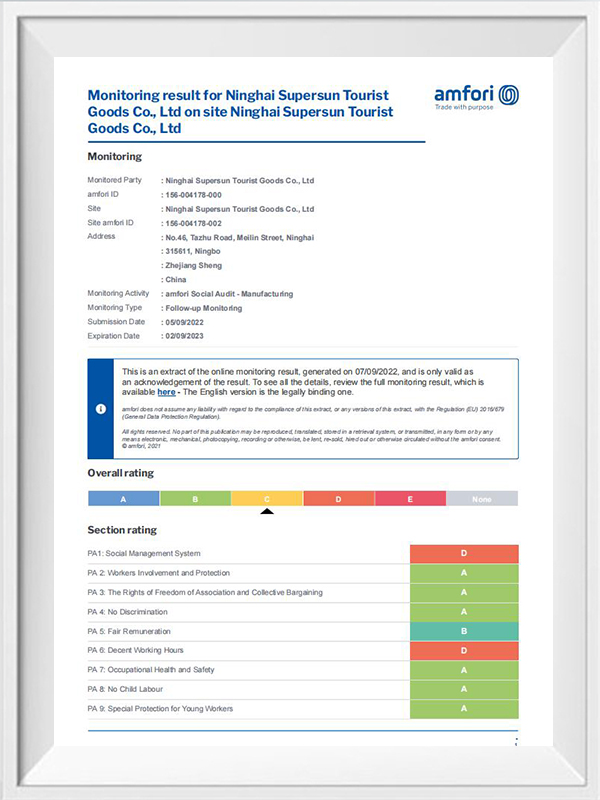
Task: Click the A rating for PA 7
Action: (464, 670)
